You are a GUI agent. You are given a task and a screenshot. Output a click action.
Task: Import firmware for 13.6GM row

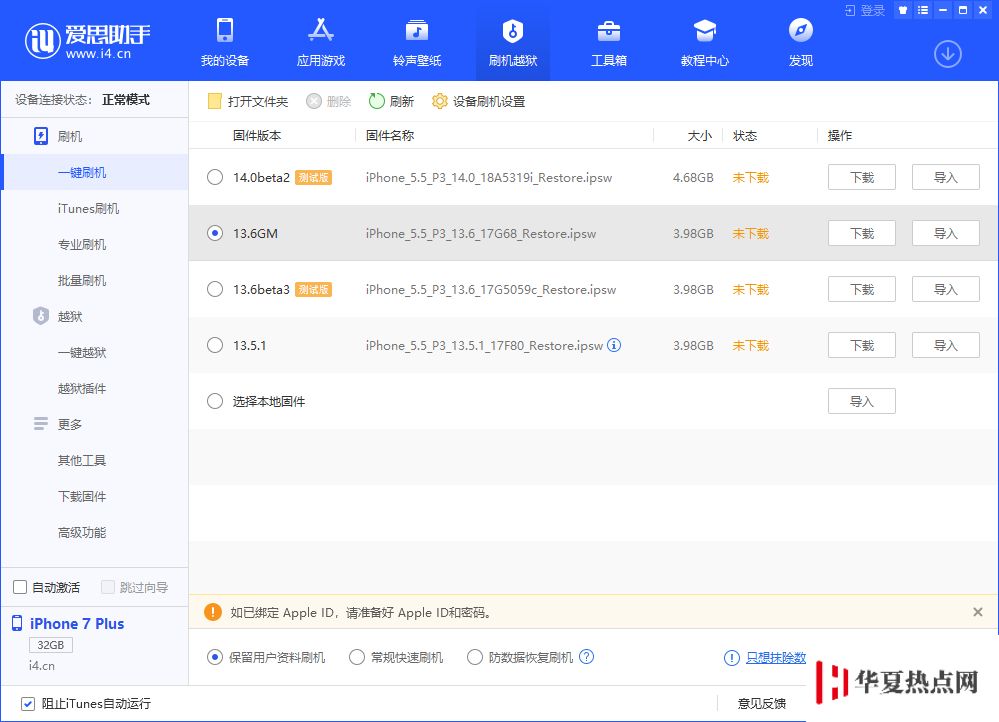(x=945, y=233)
